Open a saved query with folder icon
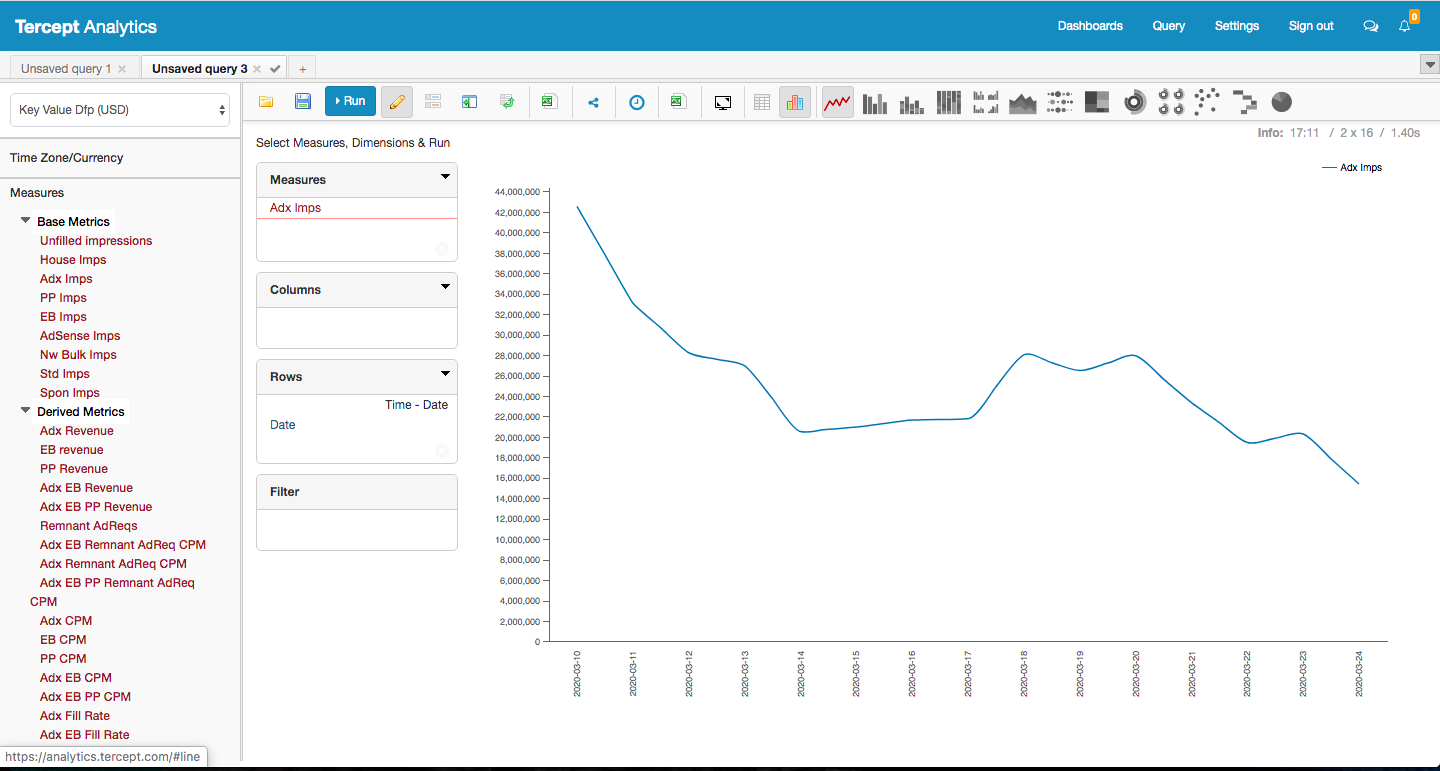The image size is (1440, 771). (266, 101)
